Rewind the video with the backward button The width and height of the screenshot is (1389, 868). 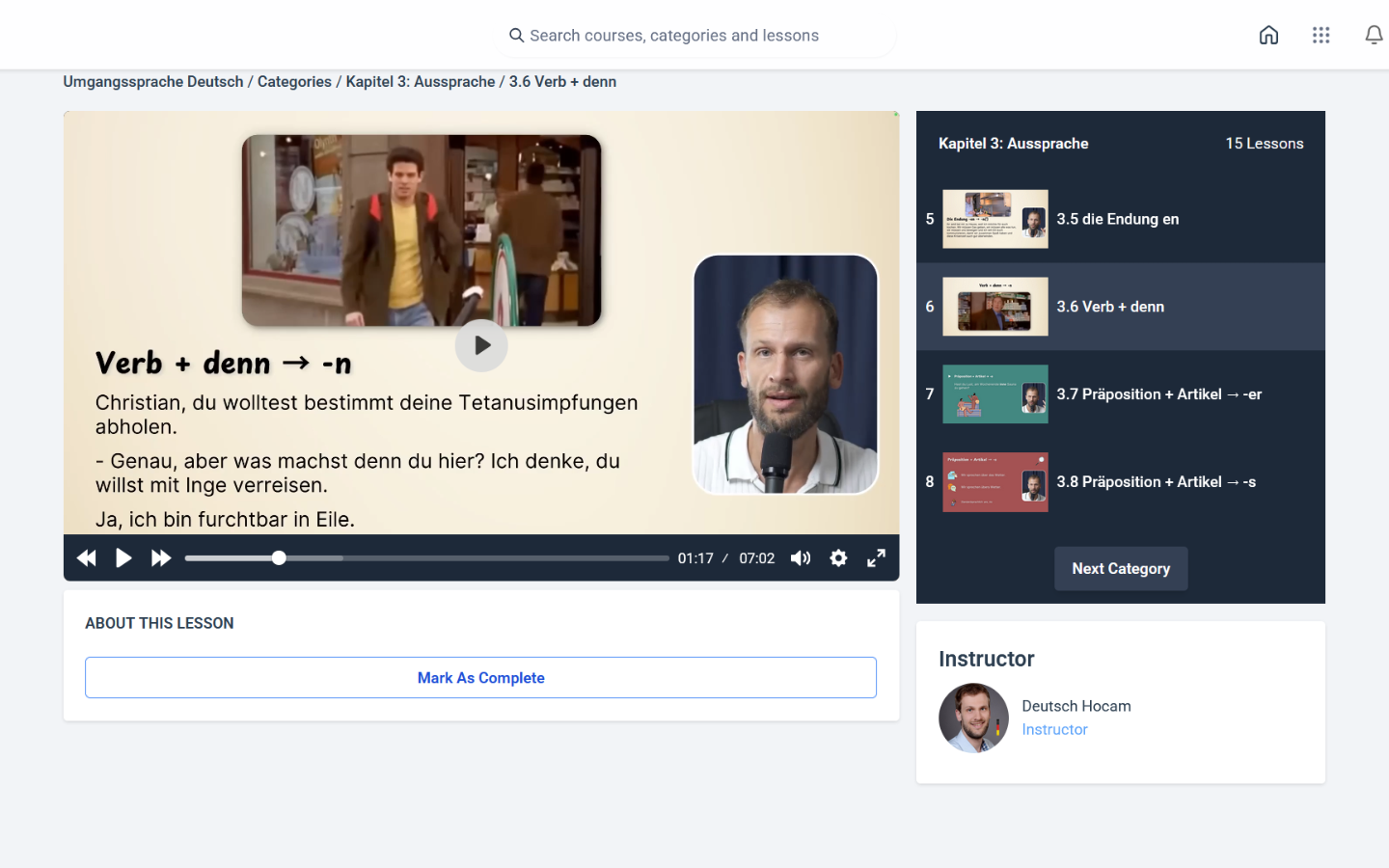[86, 558]
